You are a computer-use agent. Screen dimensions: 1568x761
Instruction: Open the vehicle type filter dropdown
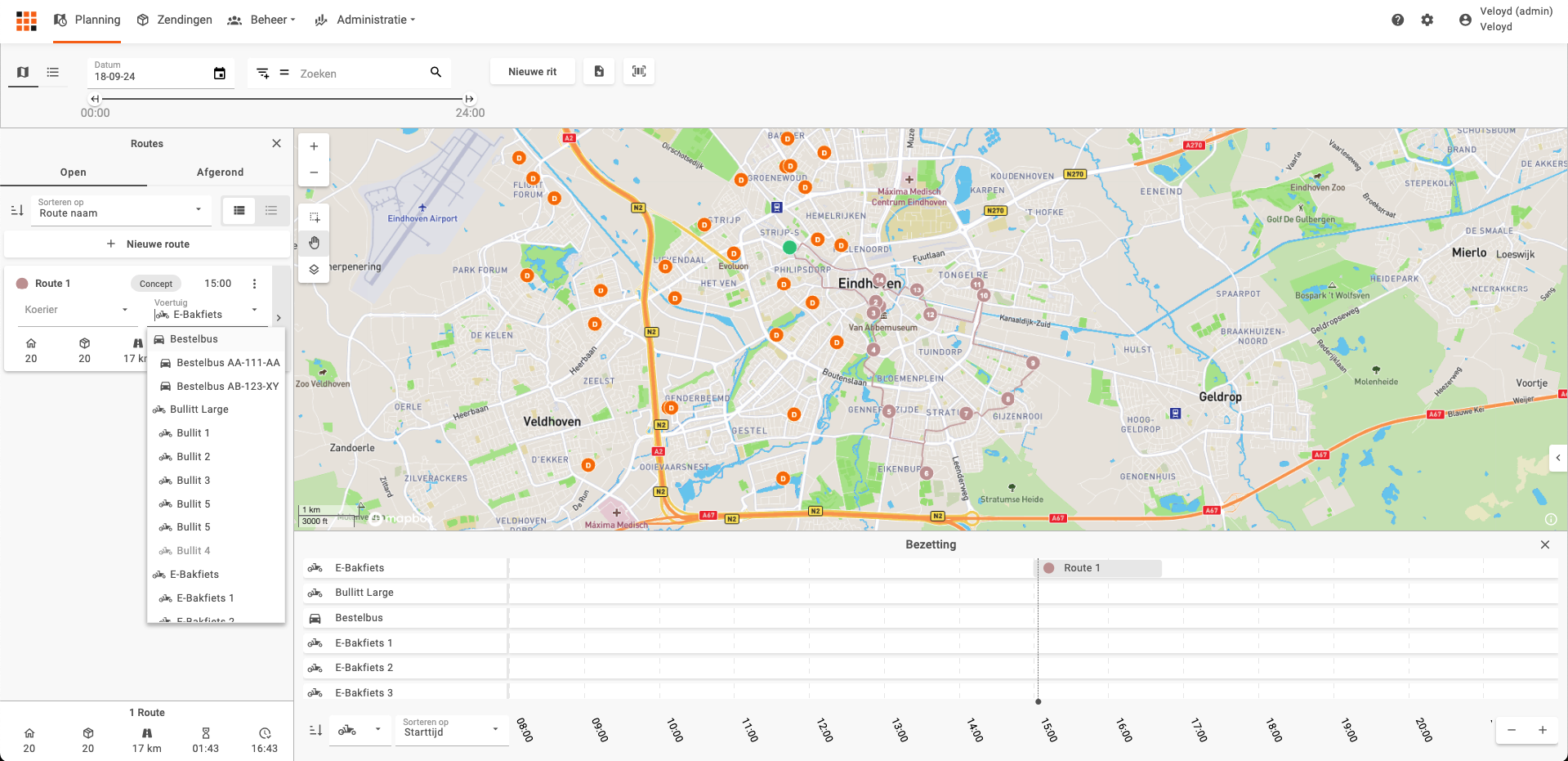coord(360,730)
